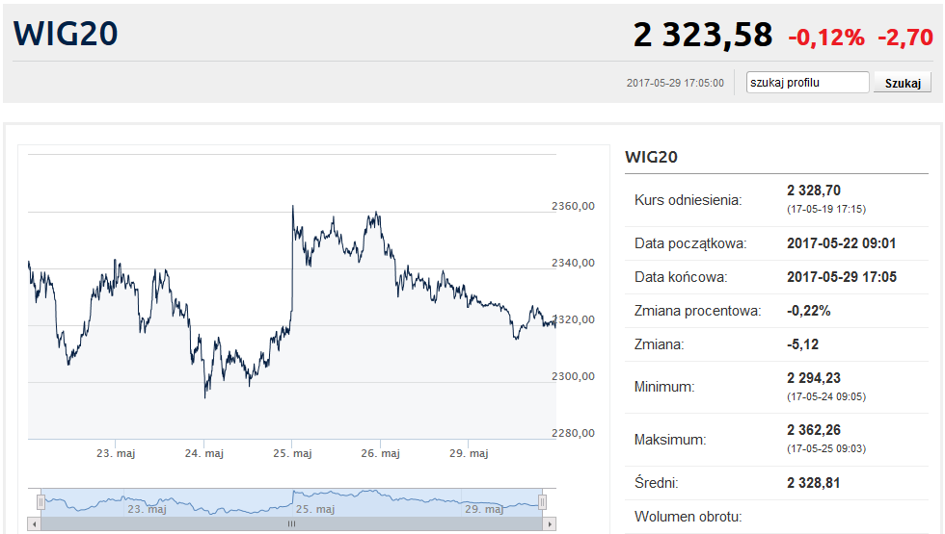
Task: Click the end date 2017-05-29 17:05
Action: (842, 277)
